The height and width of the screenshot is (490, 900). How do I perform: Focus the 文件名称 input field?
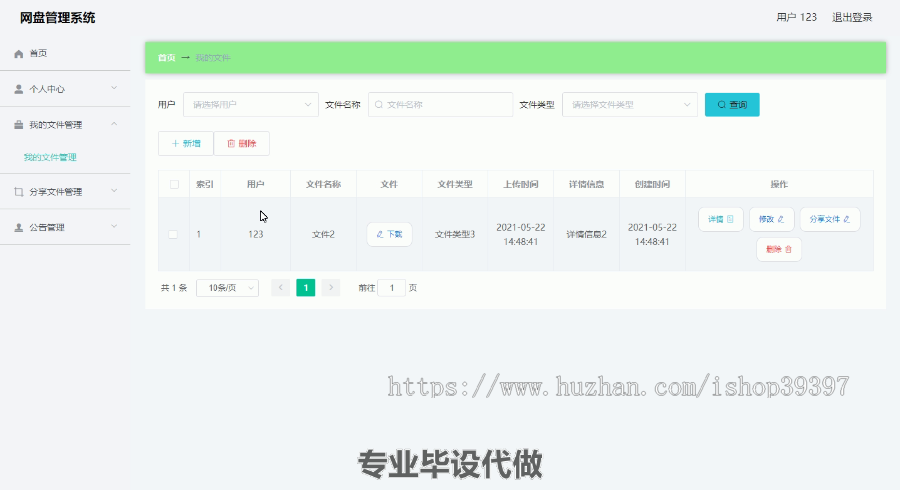(x=440, y=104)
